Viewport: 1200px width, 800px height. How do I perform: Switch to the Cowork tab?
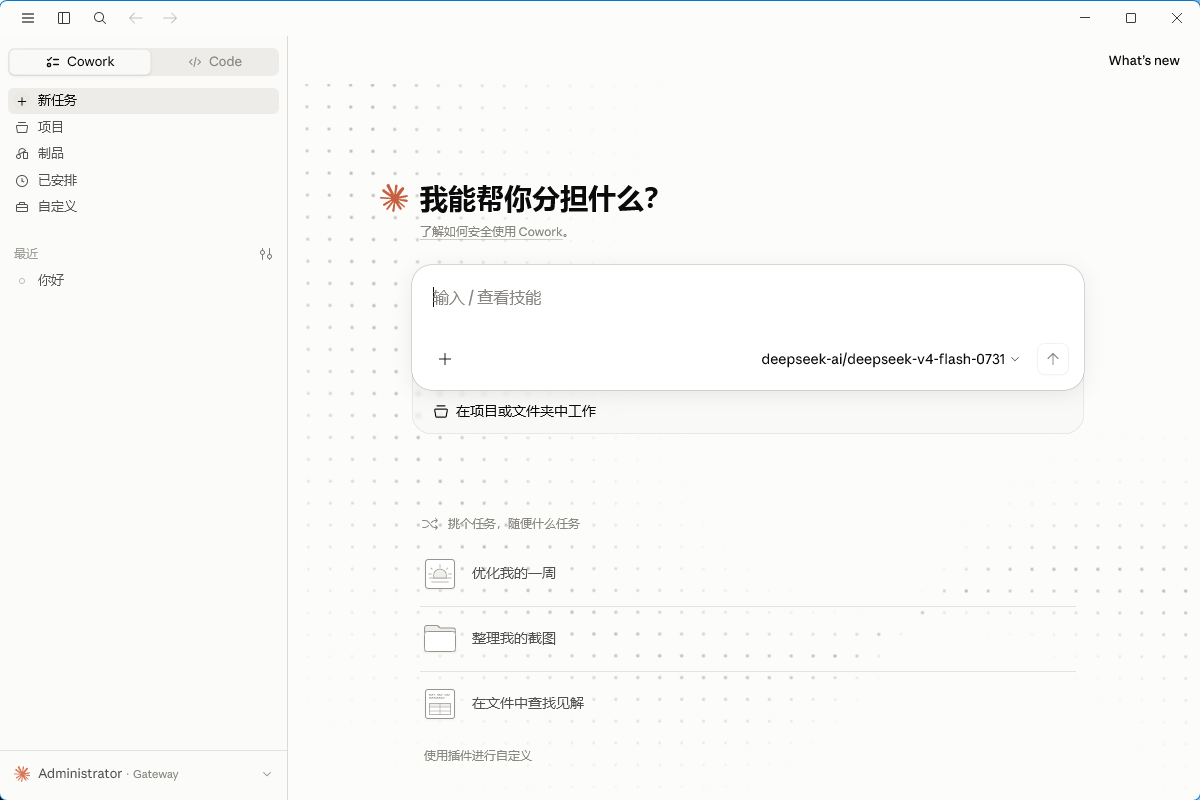[x=80, y=62]
